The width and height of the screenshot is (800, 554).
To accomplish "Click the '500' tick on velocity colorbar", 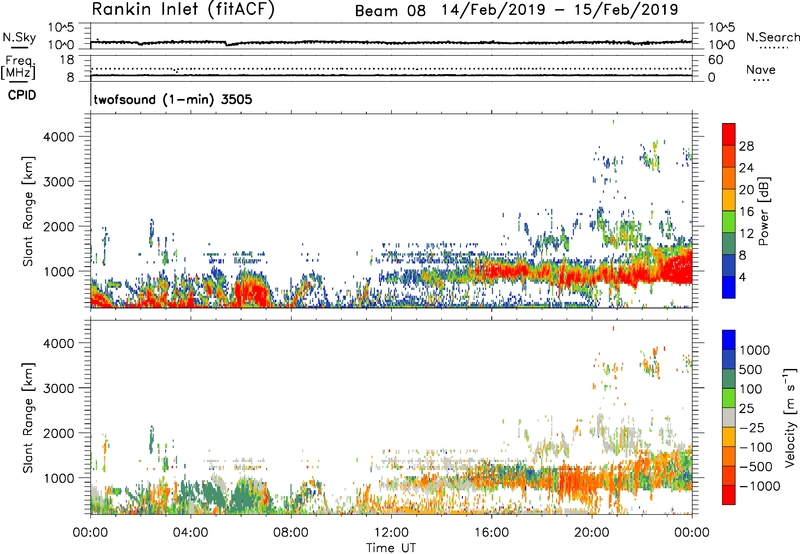I will [x=751, y=370].
